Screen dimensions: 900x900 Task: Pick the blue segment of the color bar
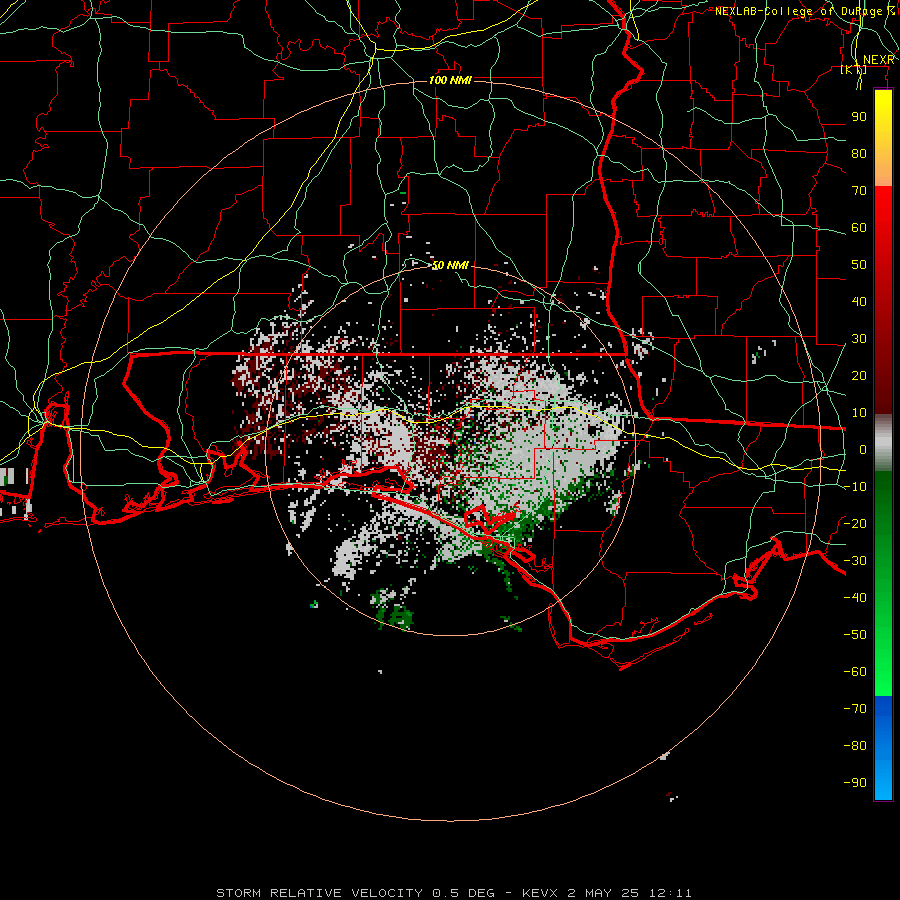pos(883,748)
